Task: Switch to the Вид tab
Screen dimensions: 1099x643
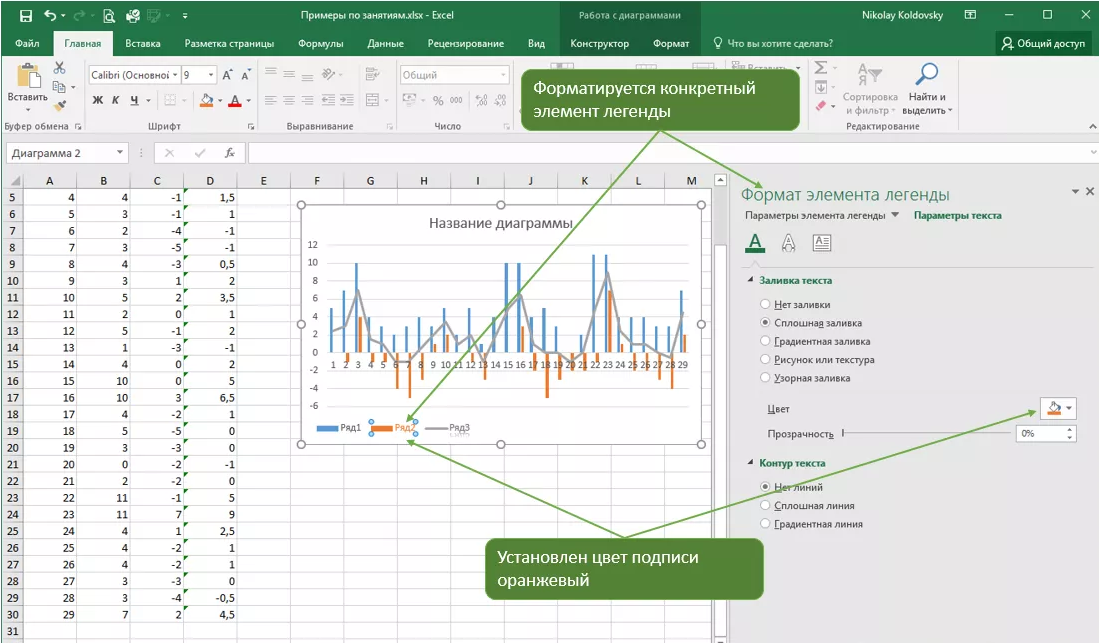Action: [x=536, y=43]
